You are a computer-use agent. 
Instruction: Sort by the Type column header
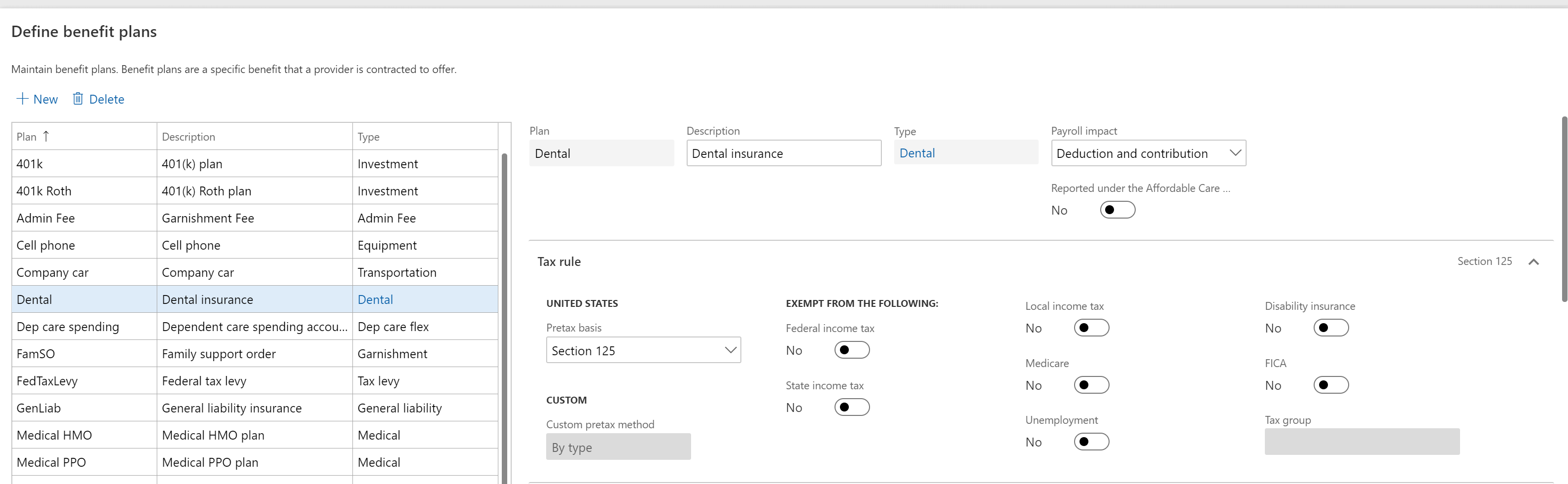click(425, 137)
